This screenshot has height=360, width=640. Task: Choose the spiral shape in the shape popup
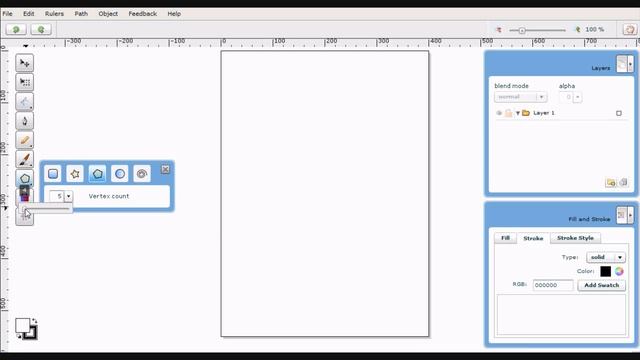[x=142, y=174]
